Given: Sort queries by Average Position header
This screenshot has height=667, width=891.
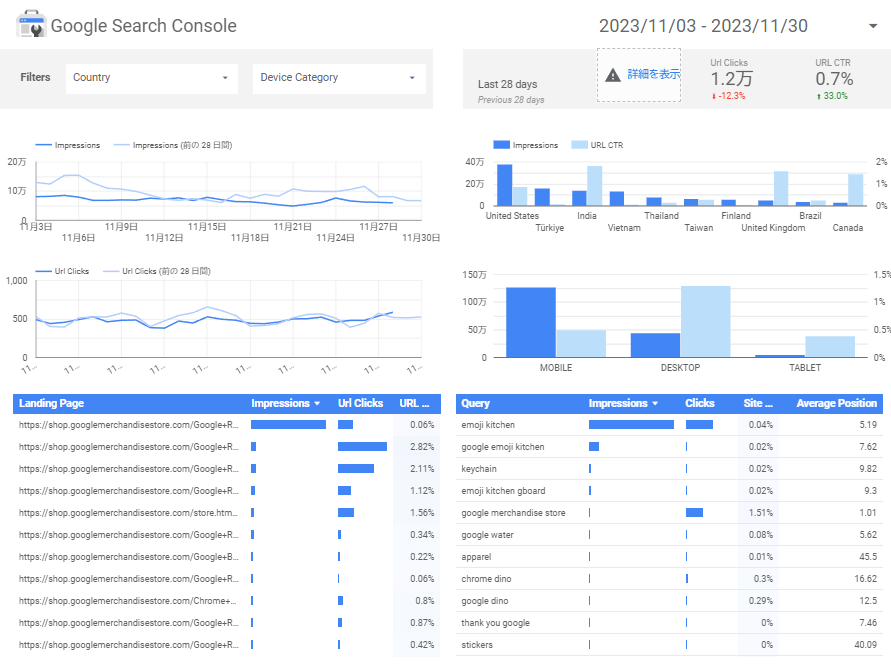Looking at the screenshot, I should pyautogui.click(x=836, y=403).
